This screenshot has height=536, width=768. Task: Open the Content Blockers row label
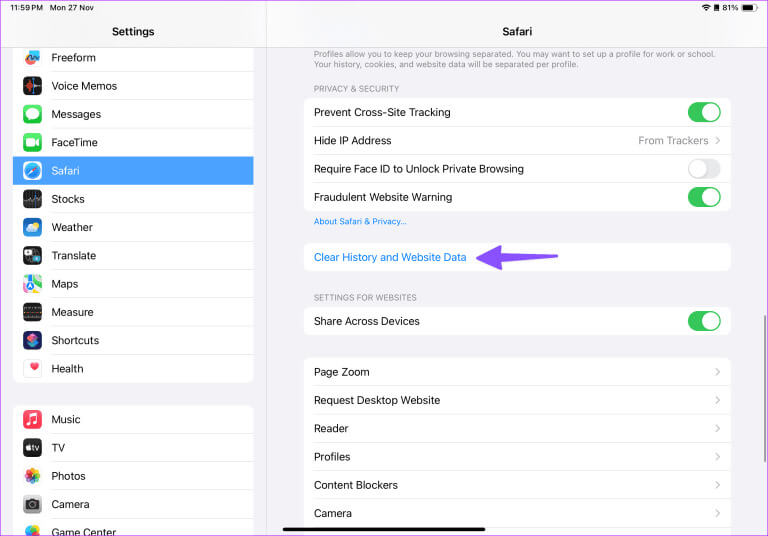click(x=356, y=485)
